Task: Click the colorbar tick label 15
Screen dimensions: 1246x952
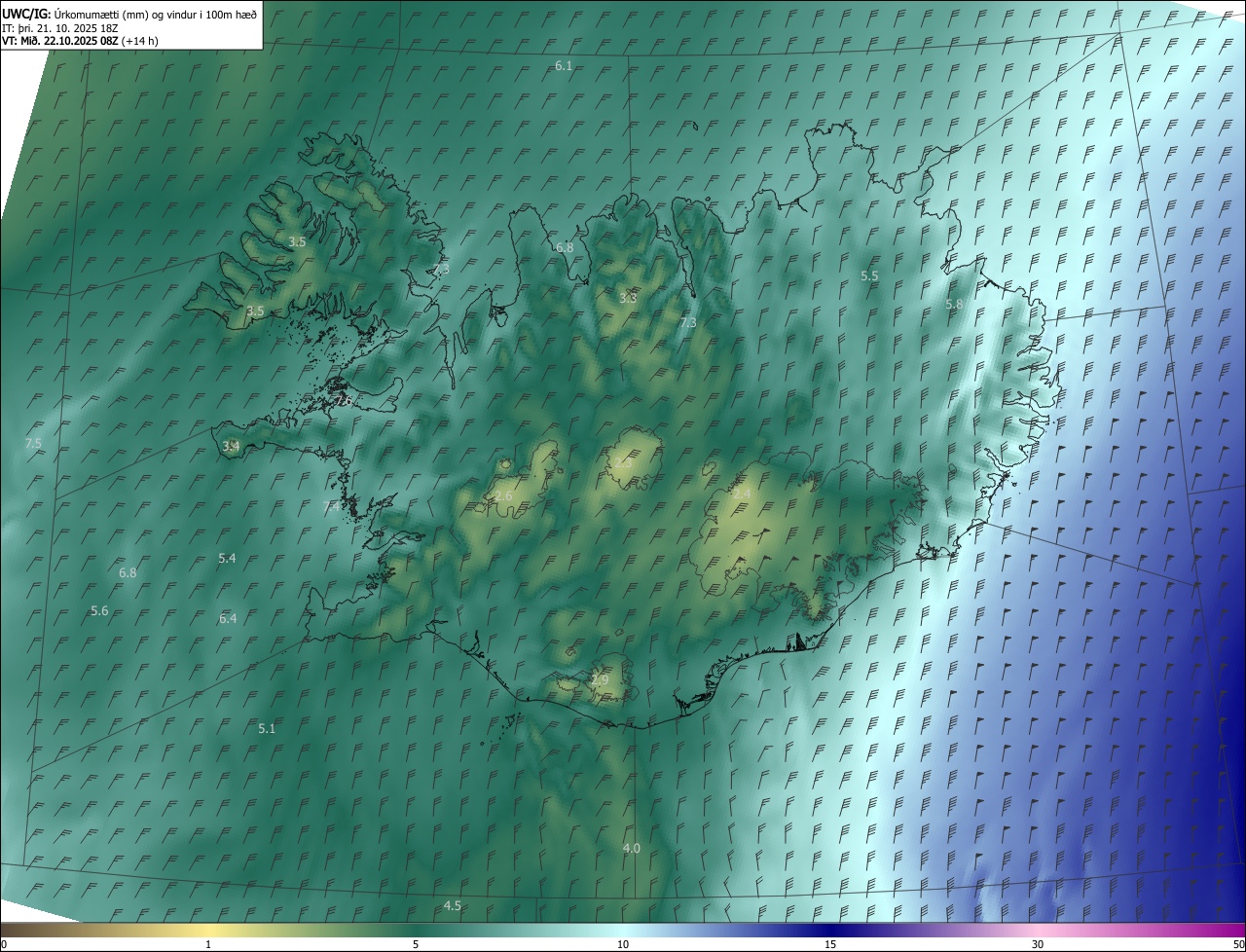Action: click(830, 944)
